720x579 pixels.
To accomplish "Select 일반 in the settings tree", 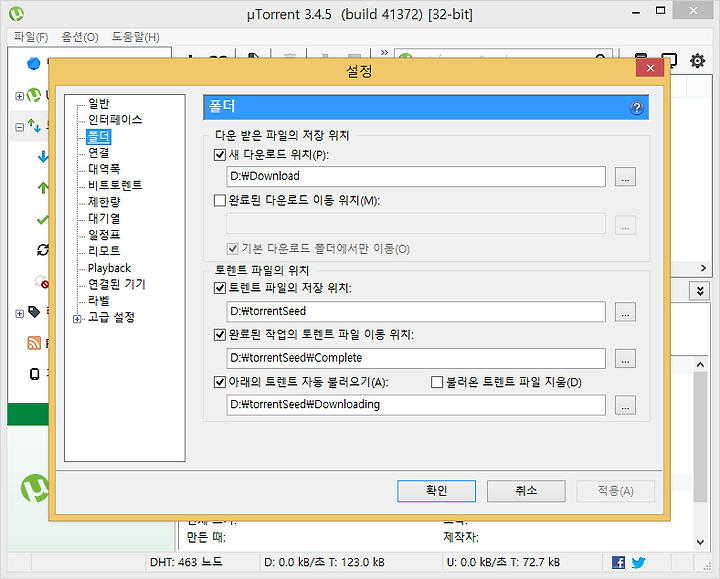I will (x=98, y=103).
